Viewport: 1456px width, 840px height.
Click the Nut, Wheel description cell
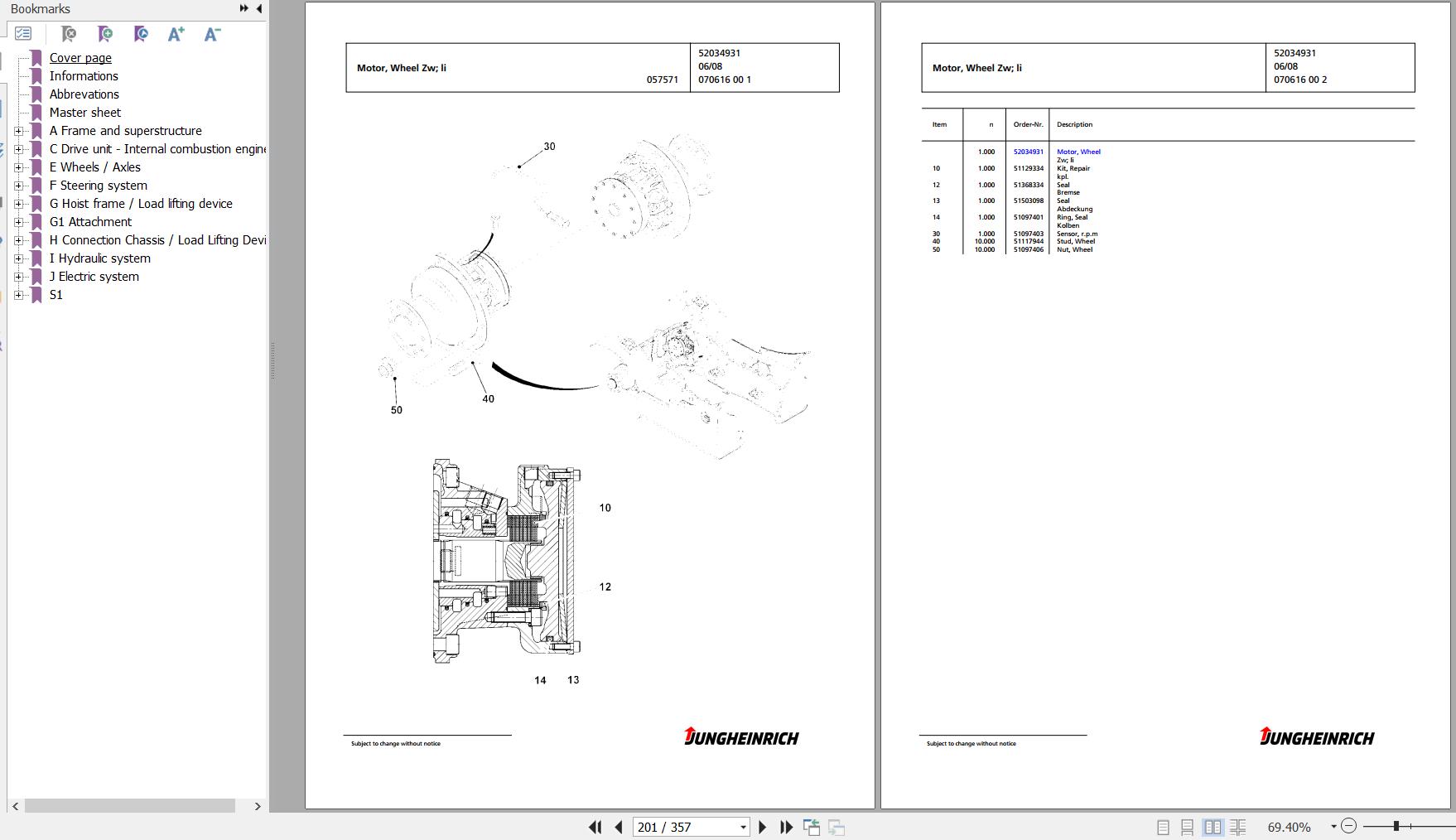(1074, 249)
